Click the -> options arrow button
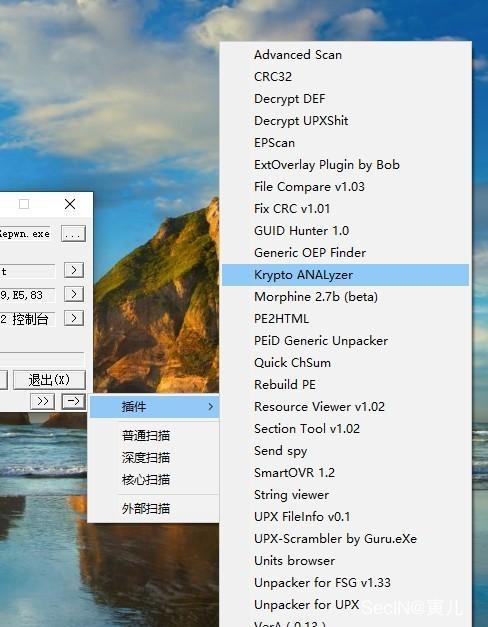488x627 pixels. [74, 401]
